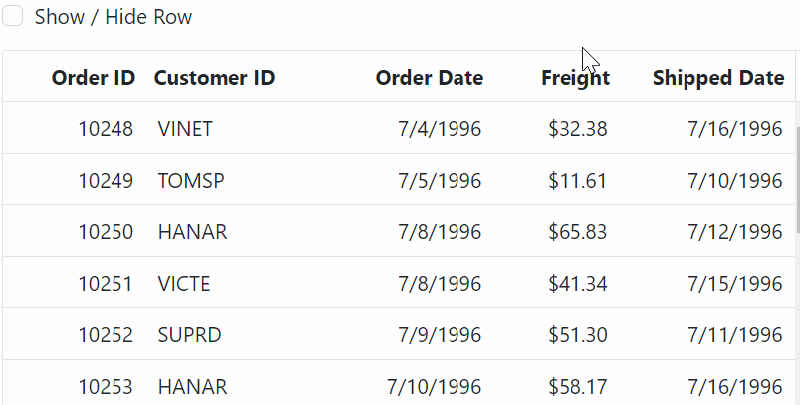Click the TOMSP customer cell
Screen dimensions: 800x405
click(191, 181)
